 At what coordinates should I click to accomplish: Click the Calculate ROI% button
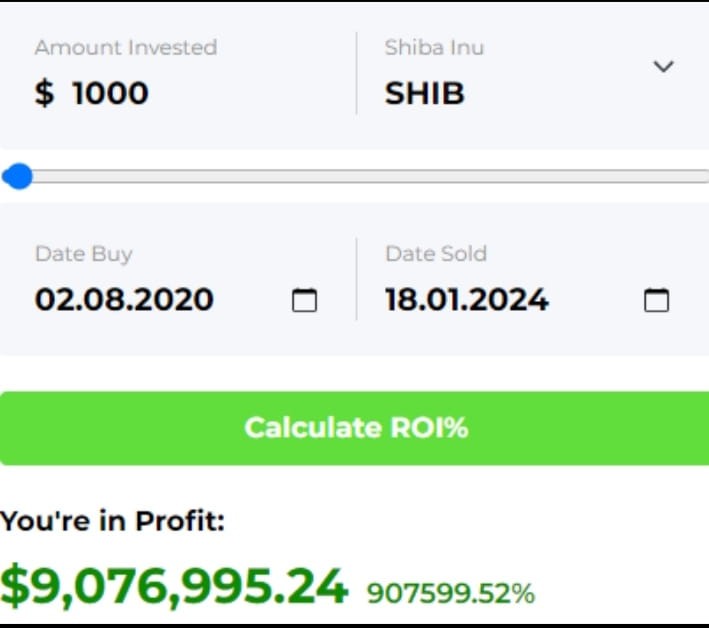(354, 428)
